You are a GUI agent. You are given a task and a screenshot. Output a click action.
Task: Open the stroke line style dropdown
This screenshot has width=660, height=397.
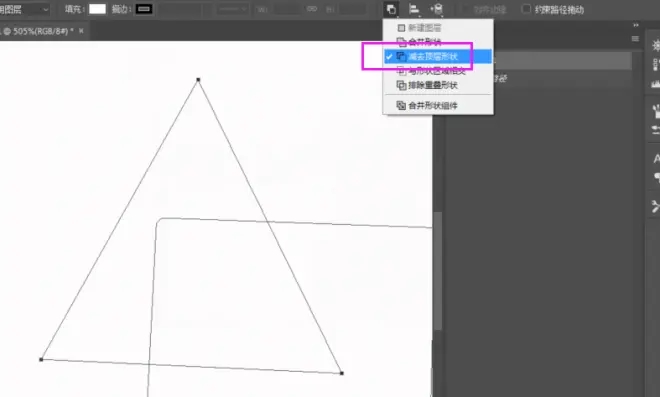point(232,9)
